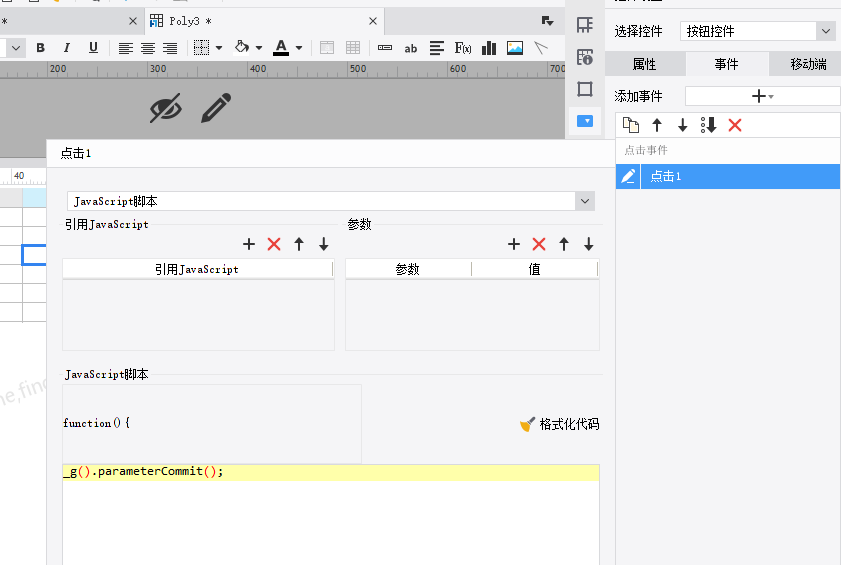
Task: Open the formula F(x) tool
Action: pyautogui.click(x=463, y=48)
